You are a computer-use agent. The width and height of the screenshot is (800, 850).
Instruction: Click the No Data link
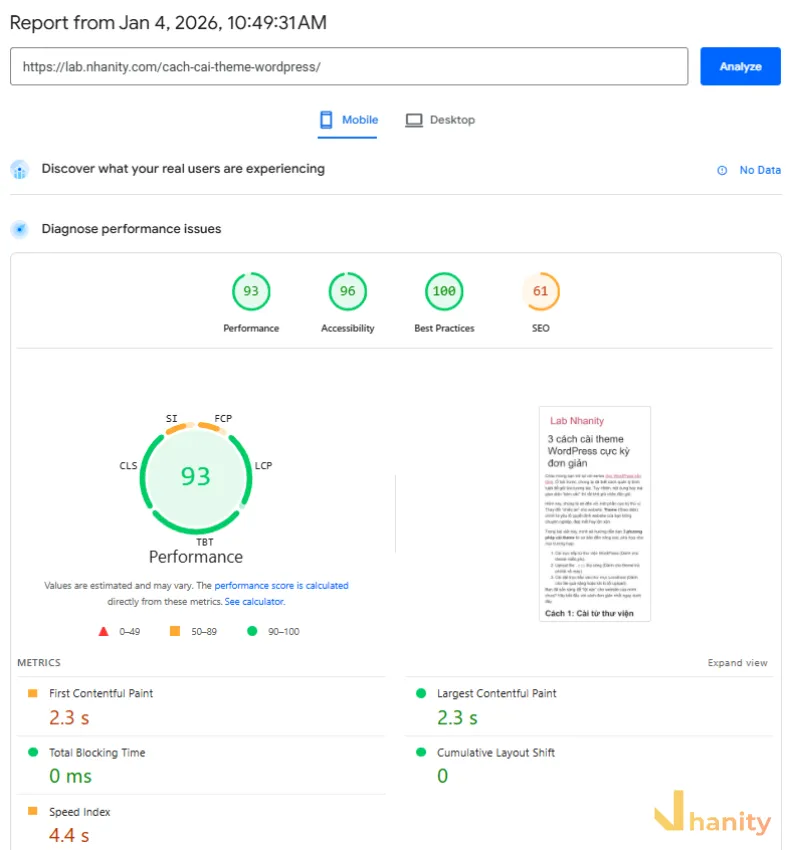[760, 170]
